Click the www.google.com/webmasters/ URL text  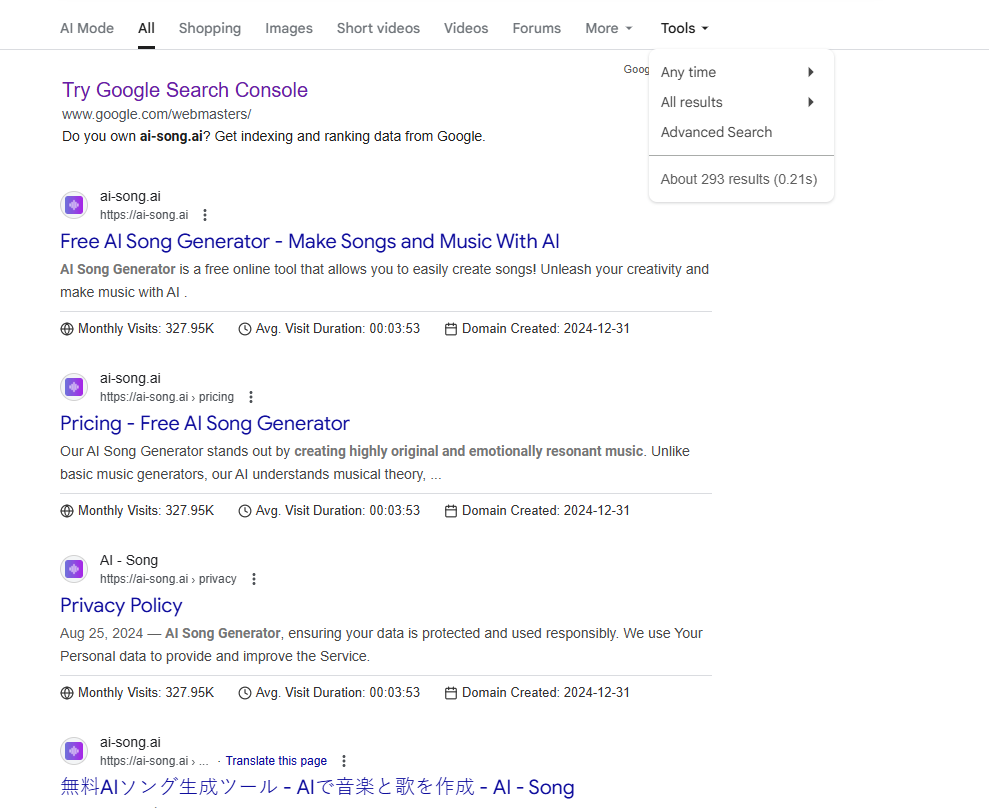click(156, 114)
